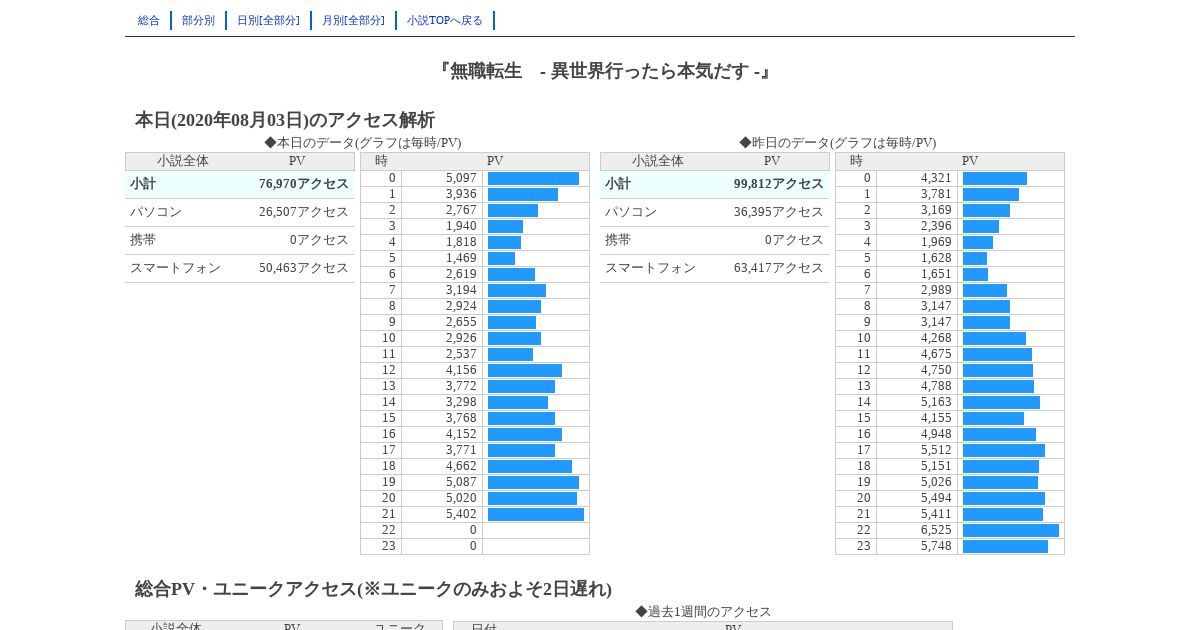Image resolution: width=1200 pixels, height=630 pixels.
Task: Click today's hour 12 bar with 4,156 PV
Action: point(525,371)
